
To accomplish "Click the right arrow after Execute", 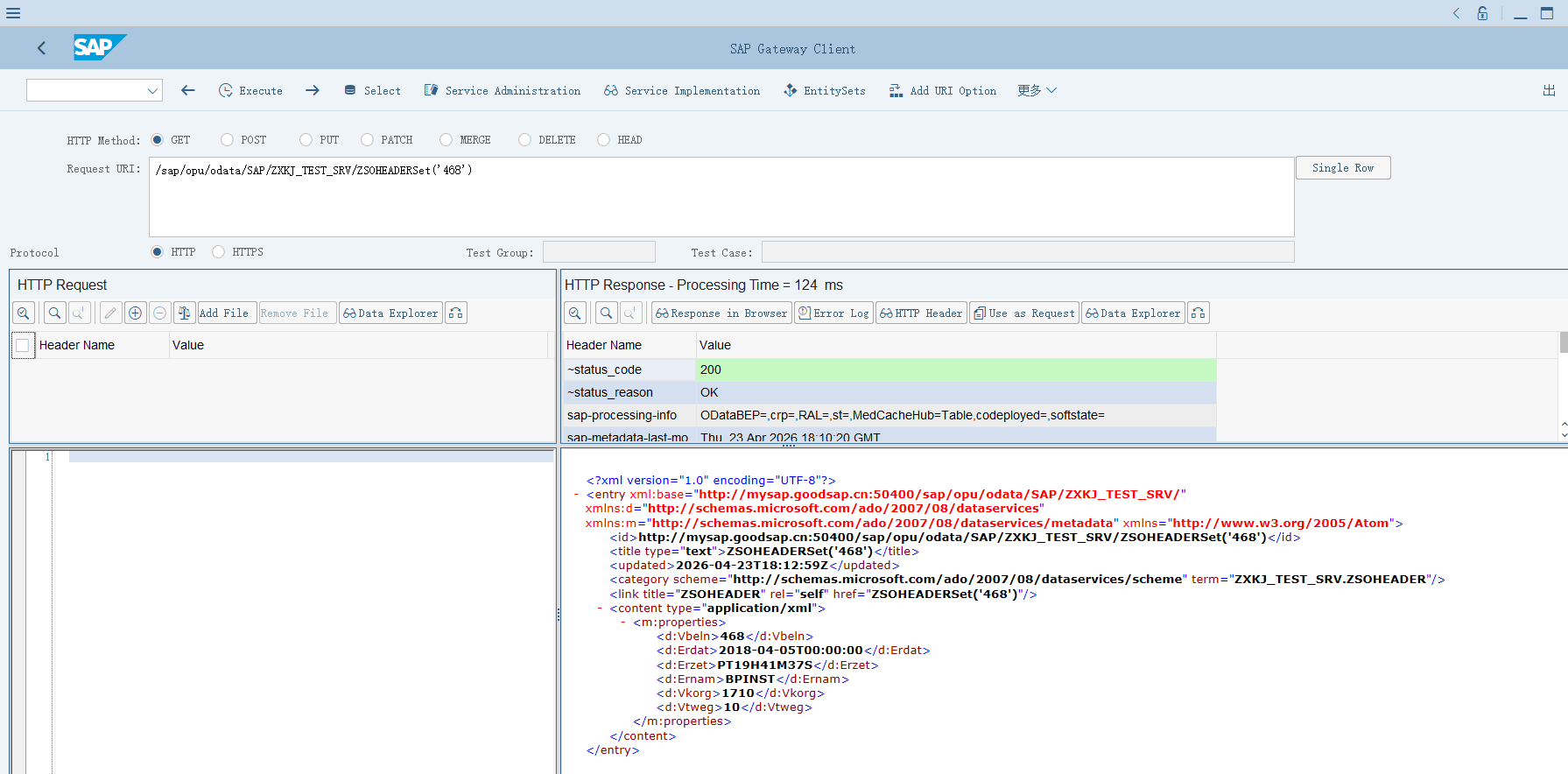I will [313, 90].
